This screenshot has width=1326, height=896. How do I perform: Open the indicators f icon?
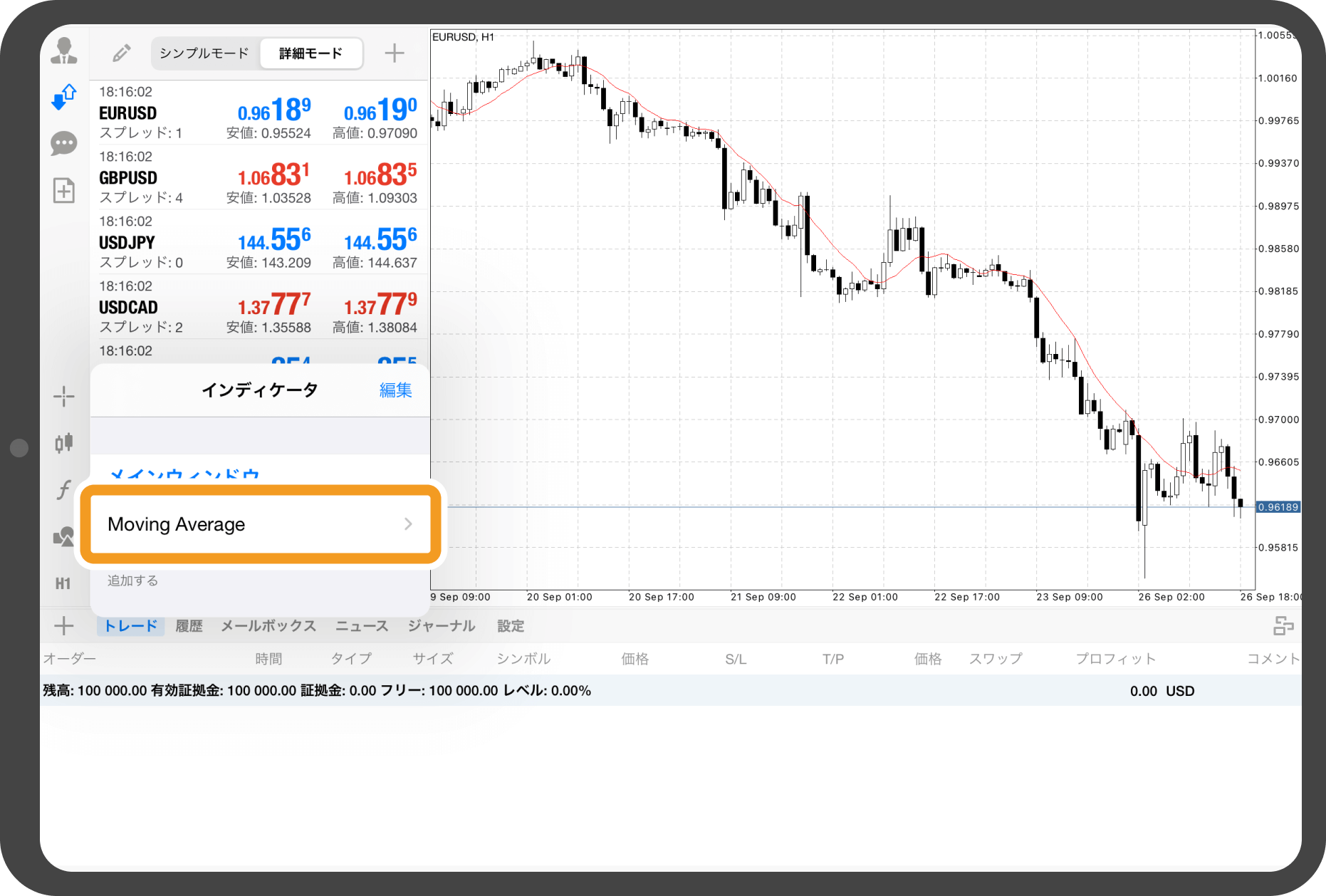64,489
